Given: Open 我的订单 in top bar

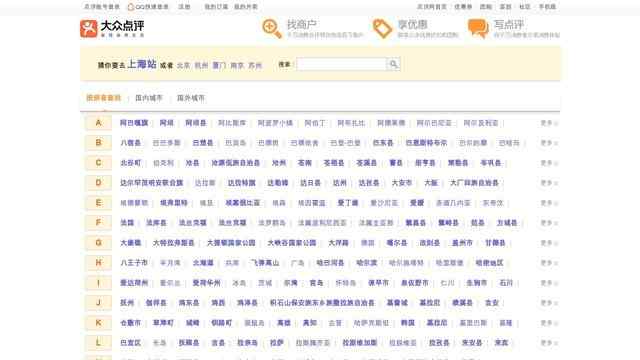Looking at the screenshot, I should tap(216, 7).
